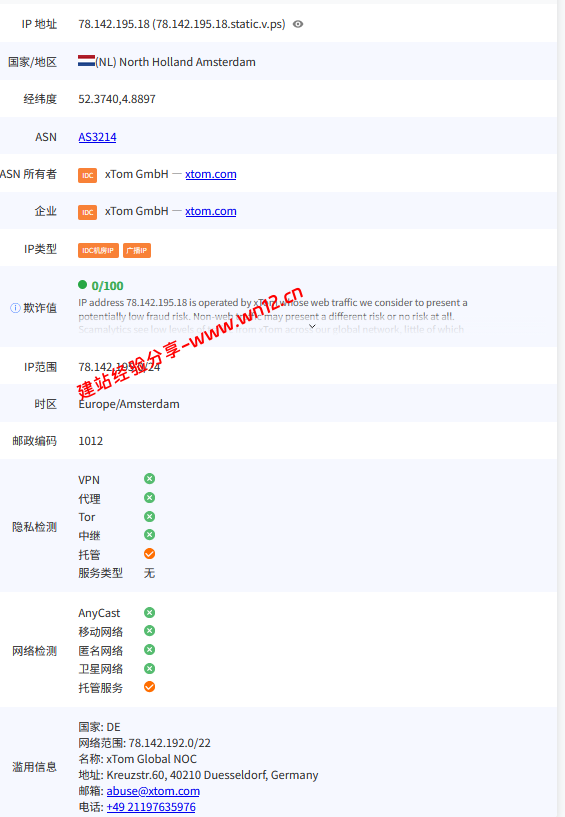Click IDC badge in ASN 所有者 row

point(88,175)
